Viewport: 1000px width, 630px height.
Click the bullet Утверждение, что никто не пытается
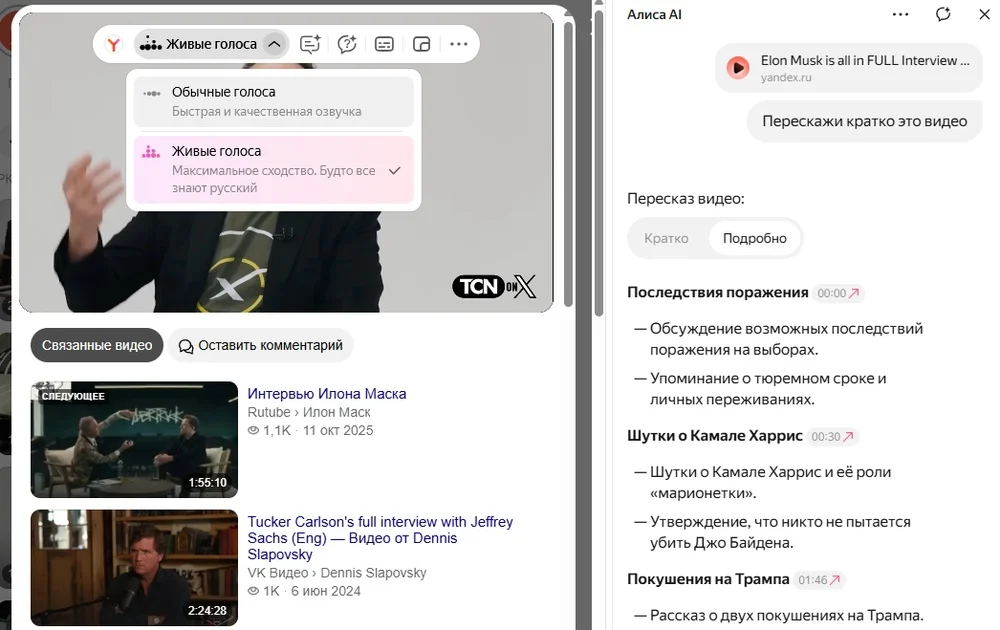[x=780, y=532]
